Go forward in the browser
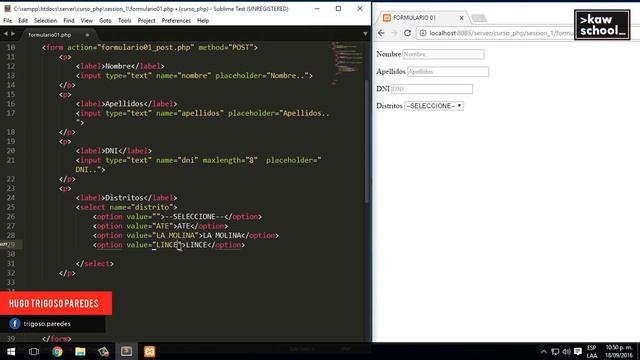Image resolution: width=640 pixels, height=360 pixels. coord(394,33)
